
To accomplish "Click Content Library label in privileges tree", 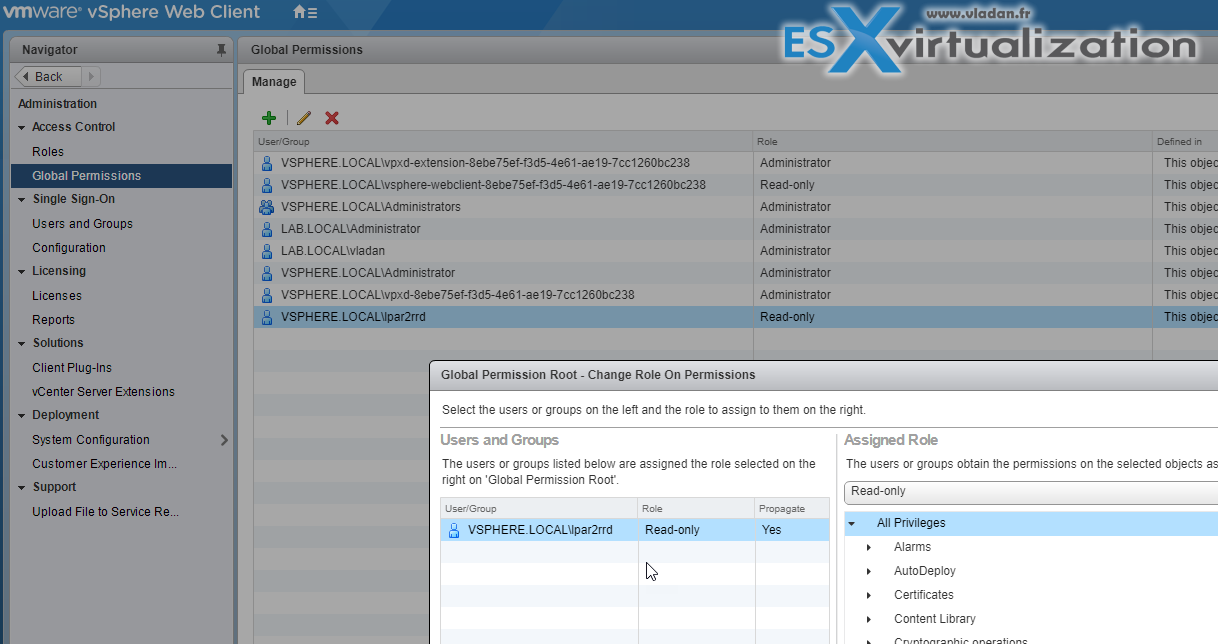I will click(x=935, y=620).
